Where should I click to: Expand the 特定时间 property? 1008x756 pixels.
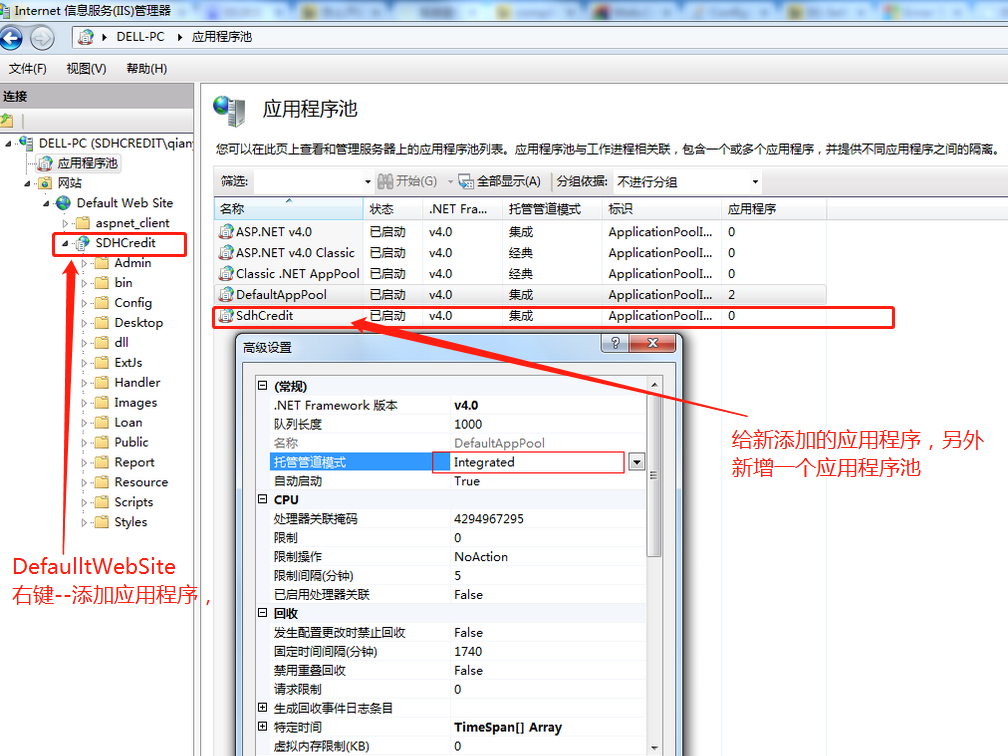pyautogui.click(x=262, y=726)
